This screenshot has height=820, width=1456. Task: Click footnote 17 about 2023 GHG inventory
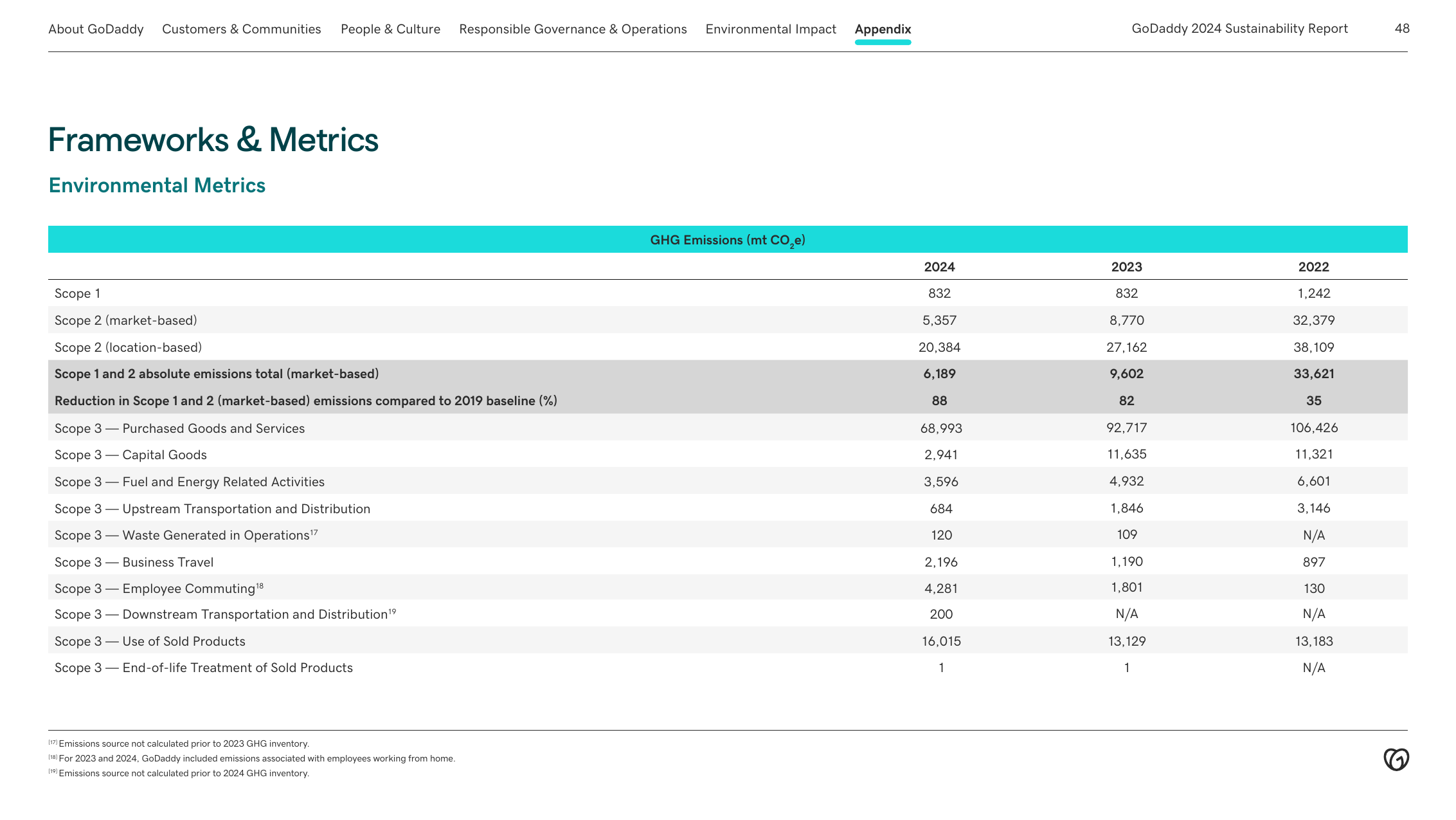(x=179, y=743)
